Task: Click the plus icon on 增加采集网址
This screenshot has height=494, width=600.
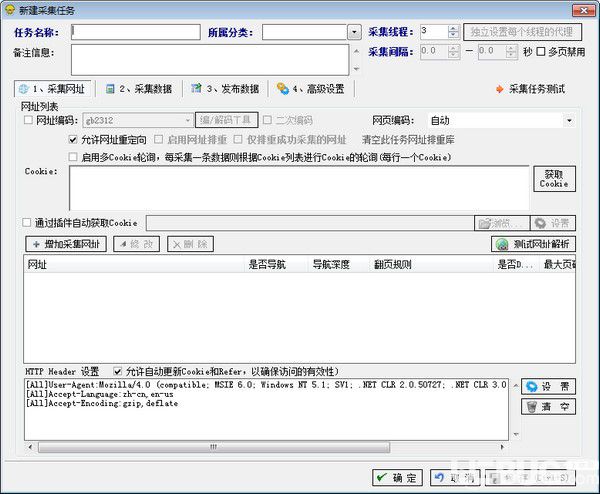Action: 36,244
